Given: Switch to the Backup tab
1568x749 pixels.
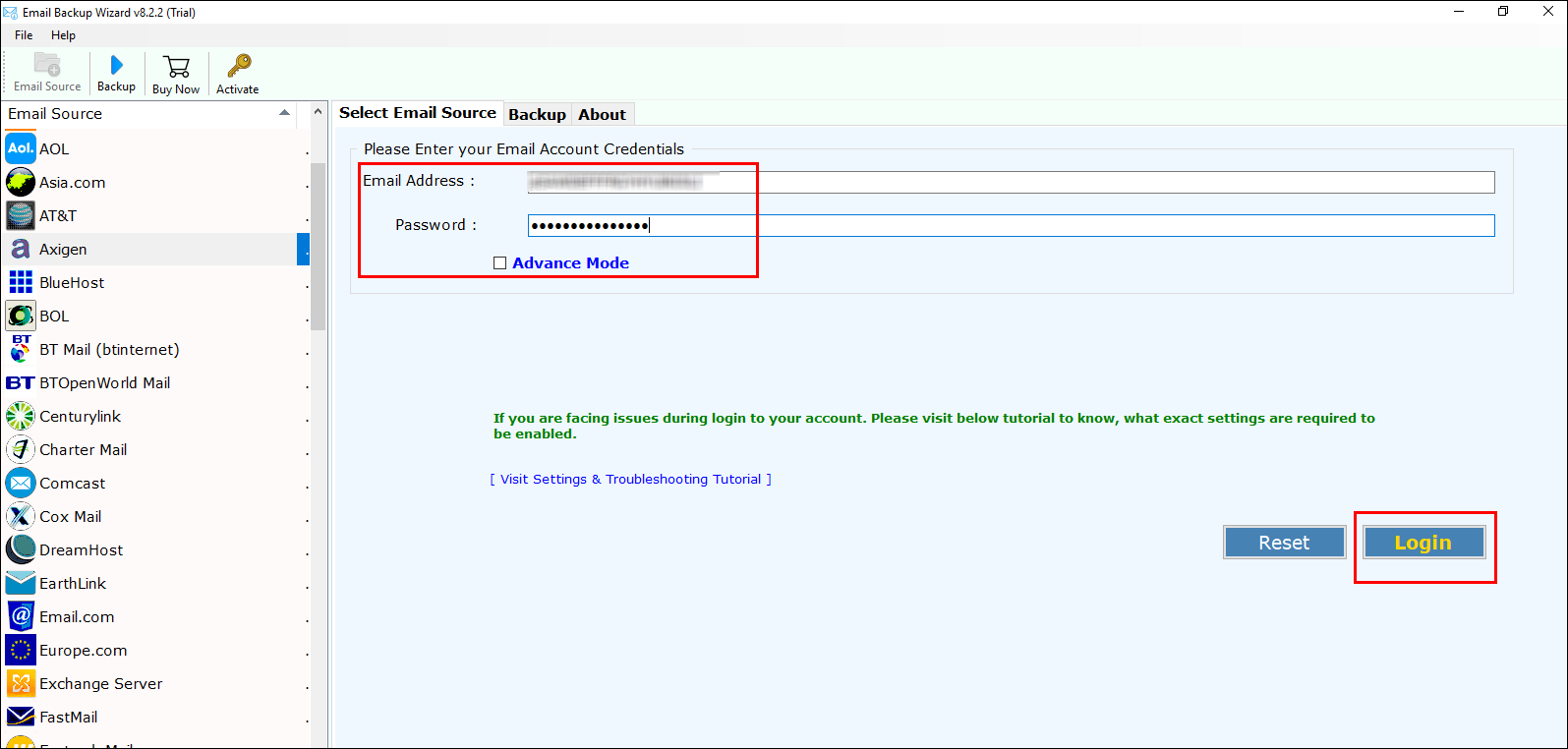Looking at the screenshot, I should [x=537, y=114].
